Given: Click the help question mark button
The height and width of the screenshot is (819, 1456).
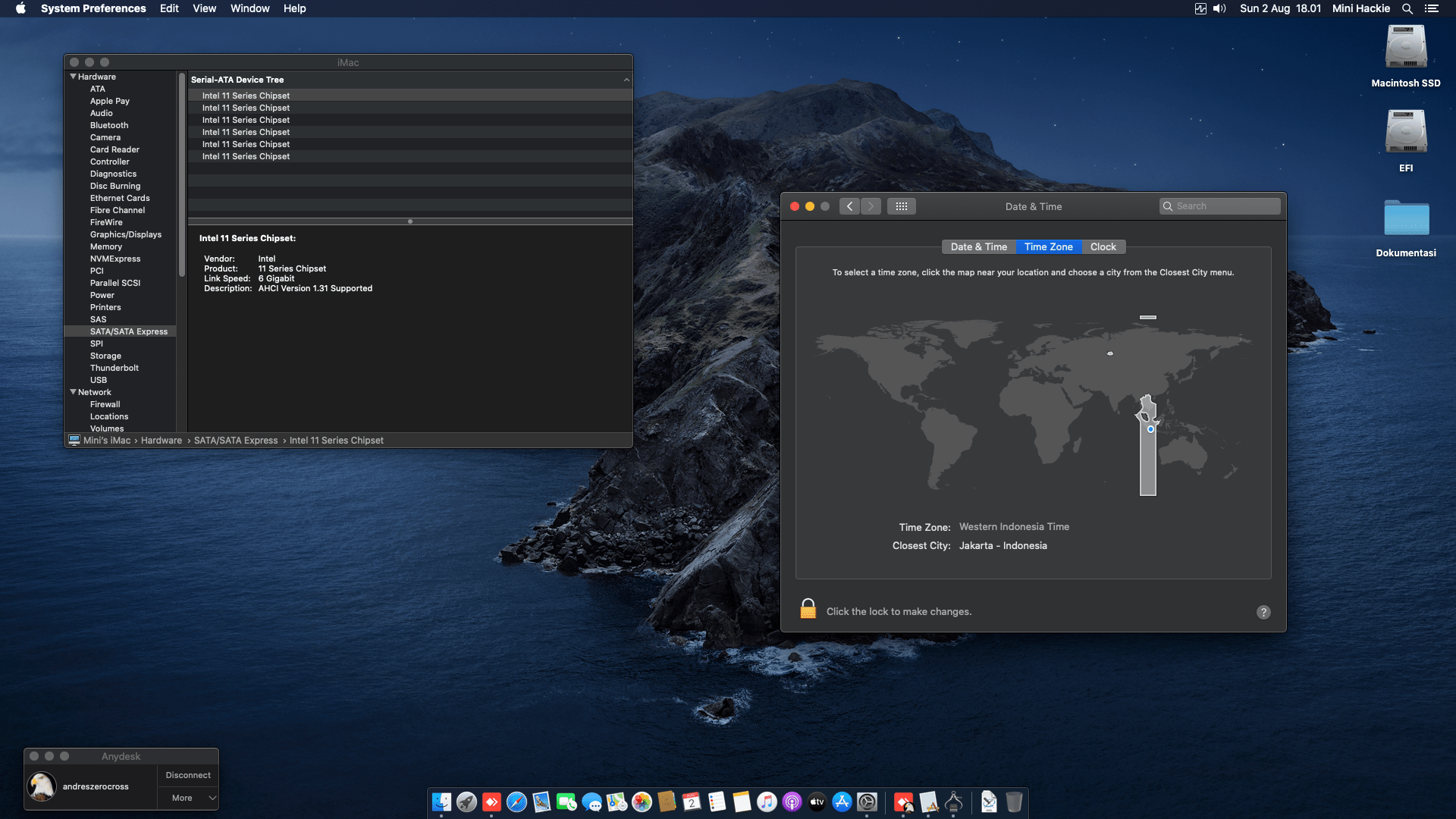Looking at the screenshot, I should [1263, 612].
